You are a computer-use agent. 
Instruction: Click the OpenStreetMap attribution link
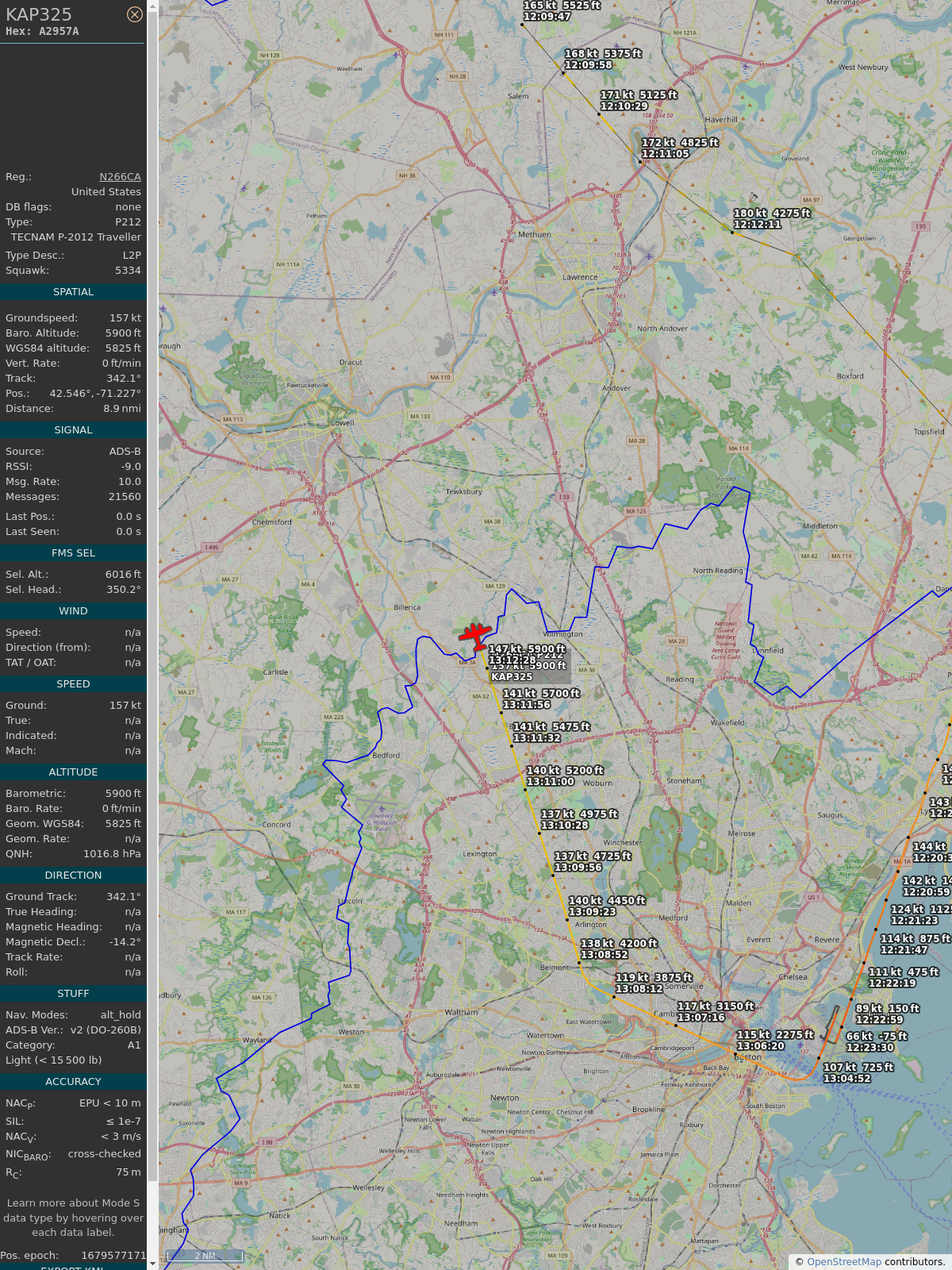coord(843,1261)
